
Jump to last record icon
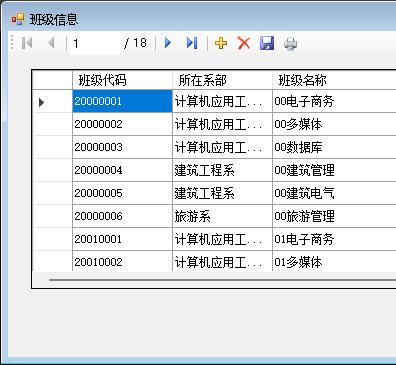(x=192, y=43)
